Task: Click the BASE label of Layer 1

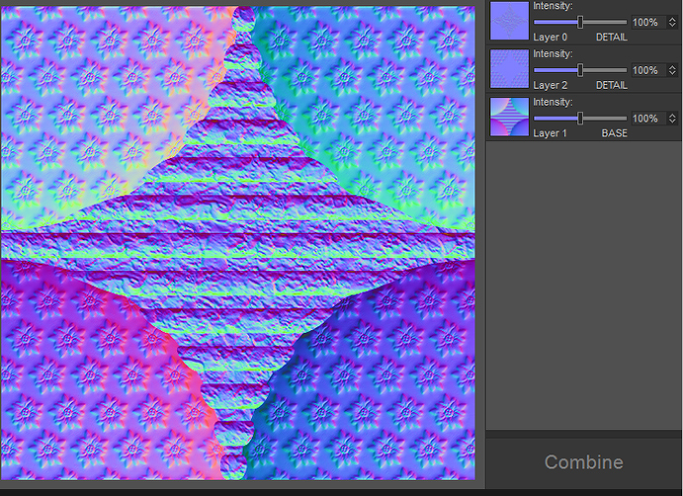Action: [614, 133]
